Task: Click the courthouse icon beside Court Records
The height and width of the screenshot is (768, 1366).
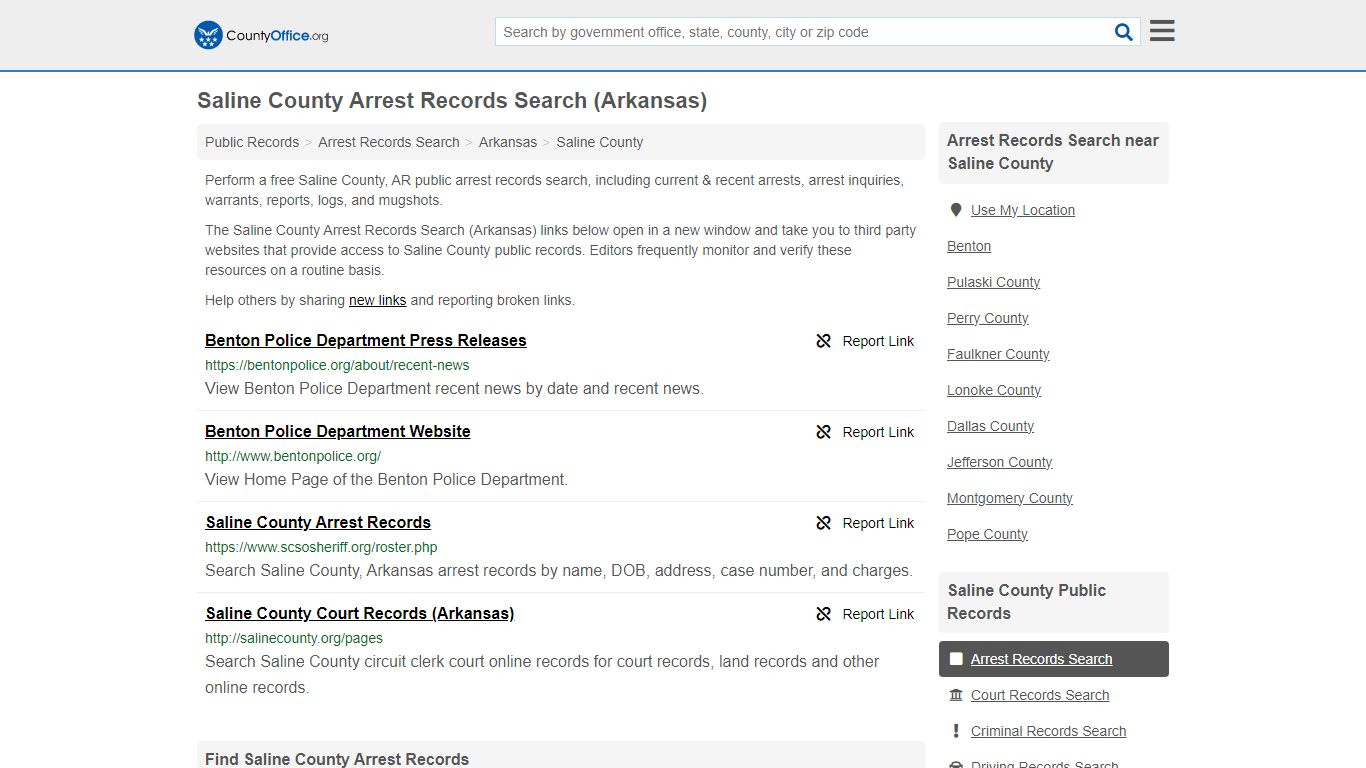Action: point(956,695)
